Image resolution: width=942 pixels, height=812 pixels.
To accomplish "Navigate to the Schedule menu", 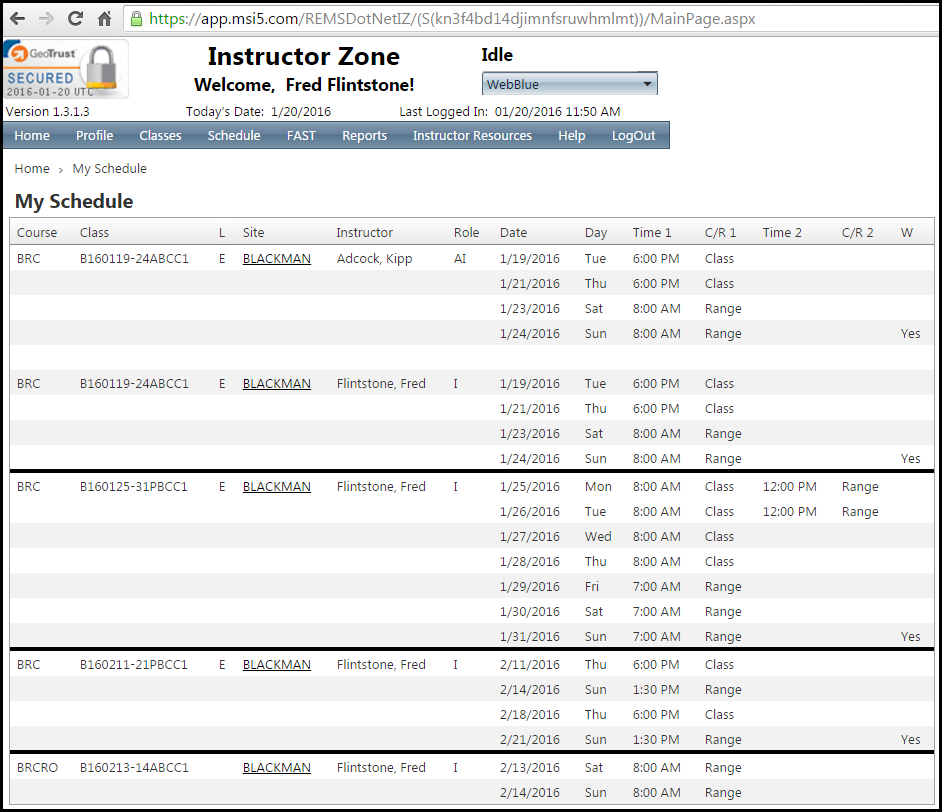I will (233, 135).
